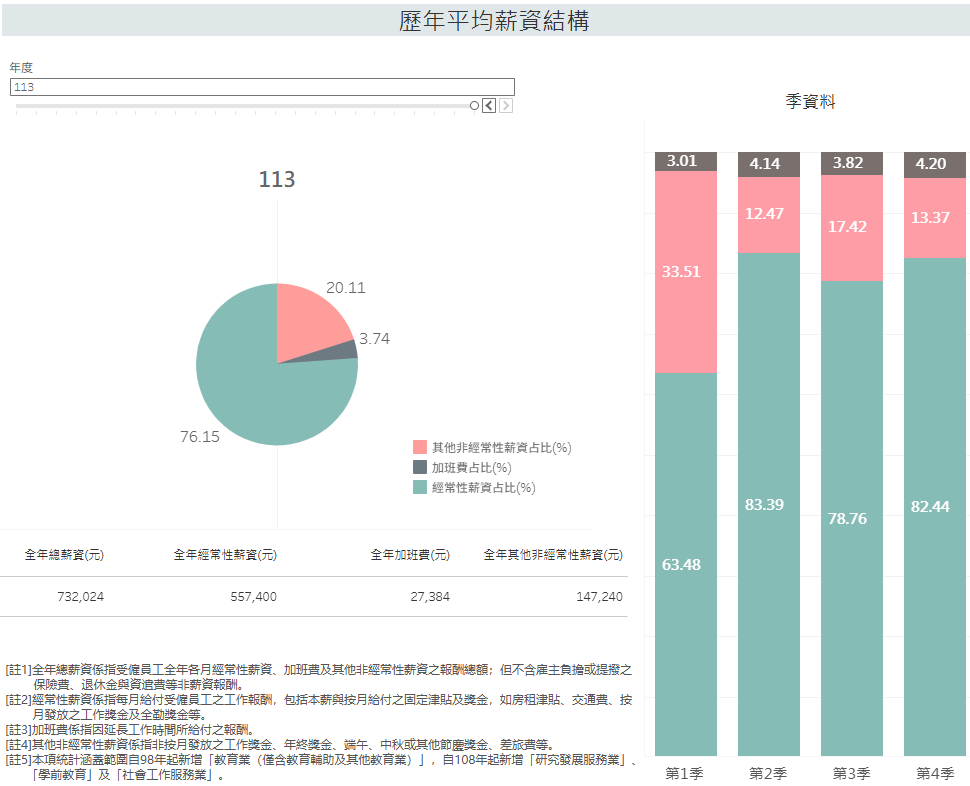Select the teal 經常性薪資占比 legend swatch
Image resolution: width=970 pixels, height=786 pixels.
[x=420, y=487]
